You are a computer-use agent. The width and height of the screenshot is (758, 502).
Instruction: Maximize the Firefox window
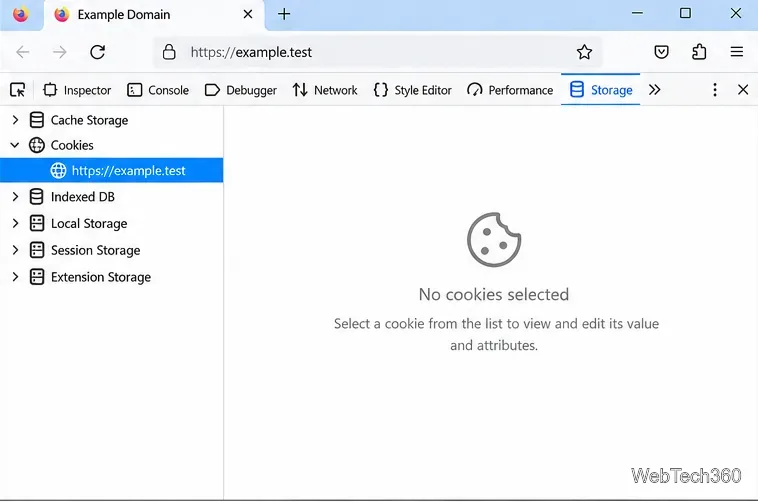click(x=685, y=13)
